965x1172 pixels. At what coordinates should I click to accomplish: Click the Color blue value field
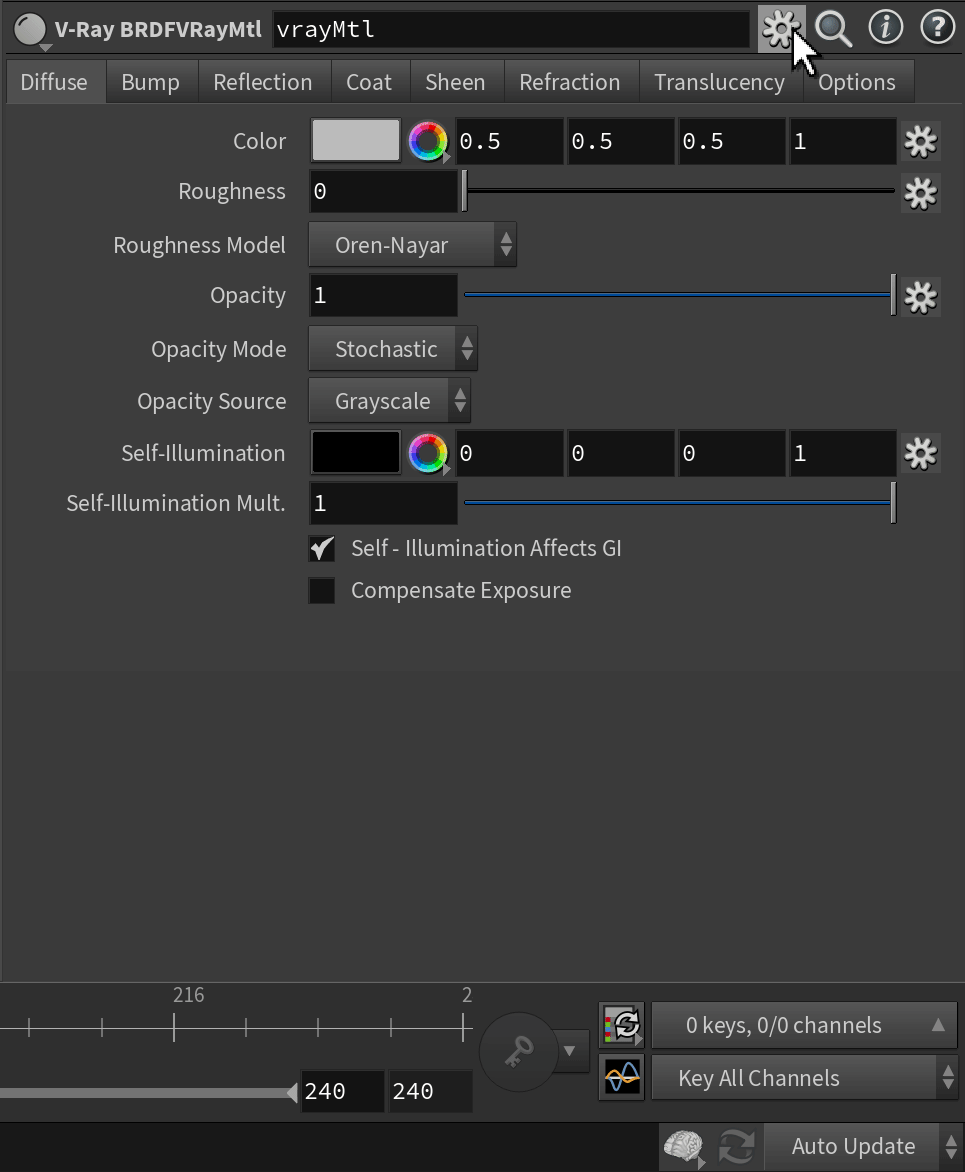[x=733, y=141]
